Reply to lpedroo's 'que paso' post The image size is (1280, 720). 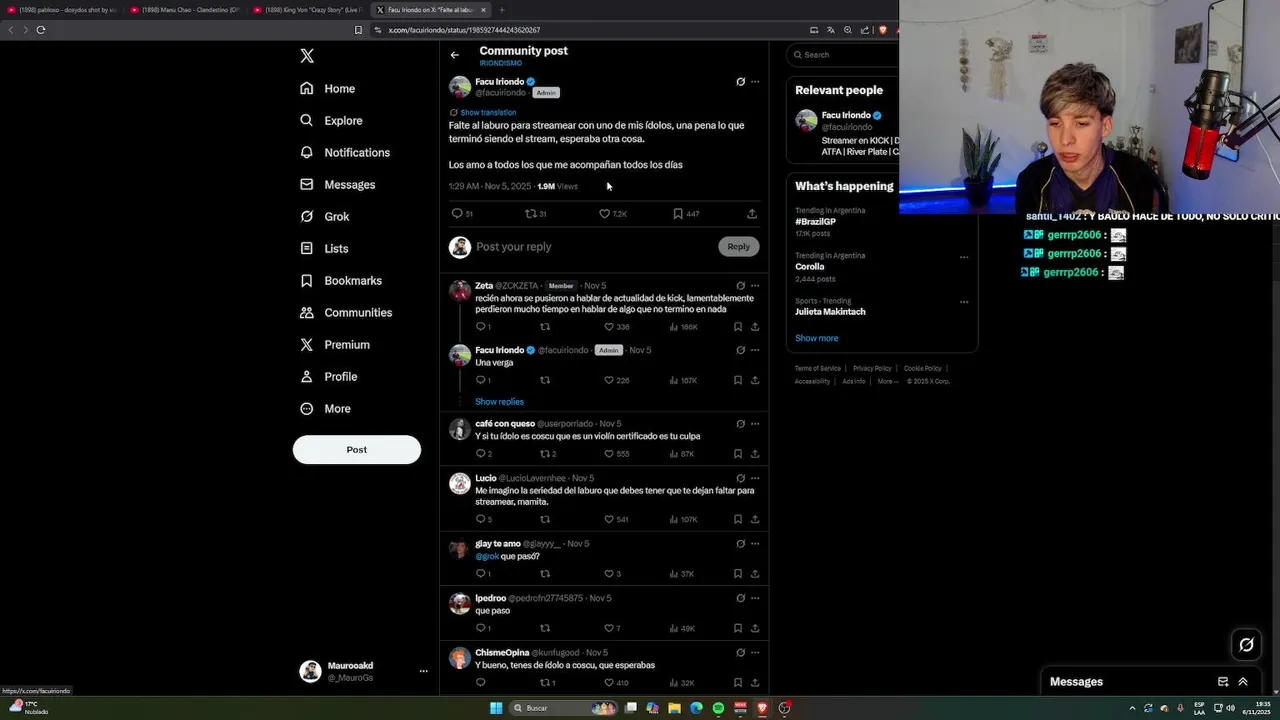pos(481,628)
